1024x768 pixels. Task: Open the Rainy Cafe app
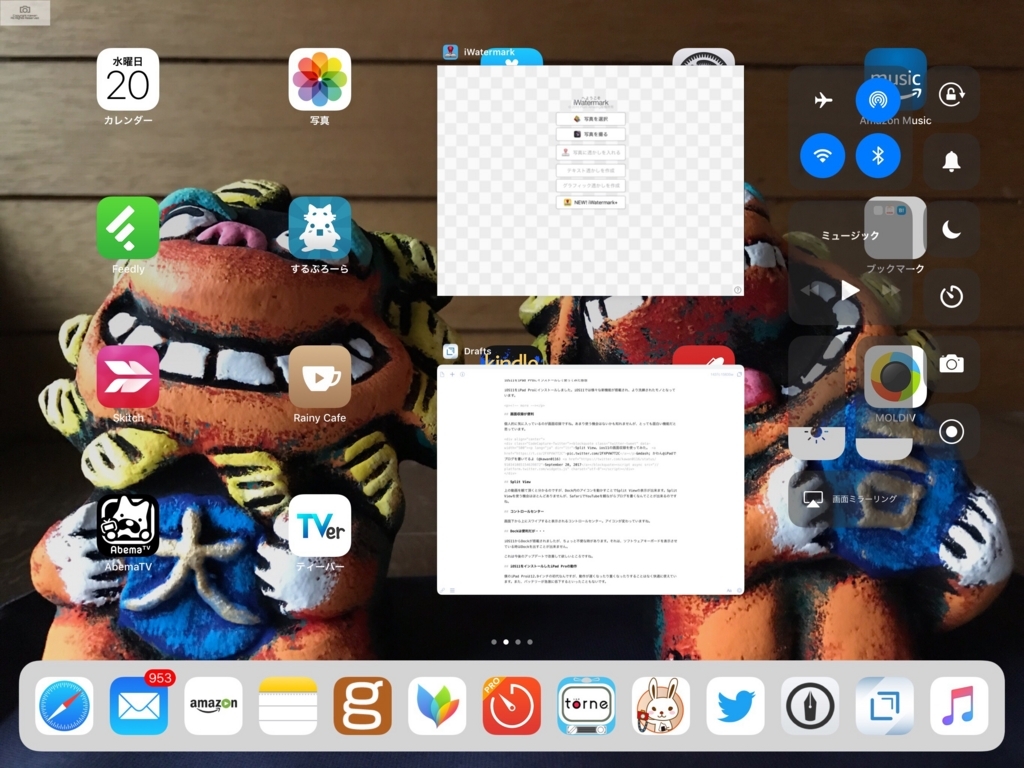click(x=319, y=377)
